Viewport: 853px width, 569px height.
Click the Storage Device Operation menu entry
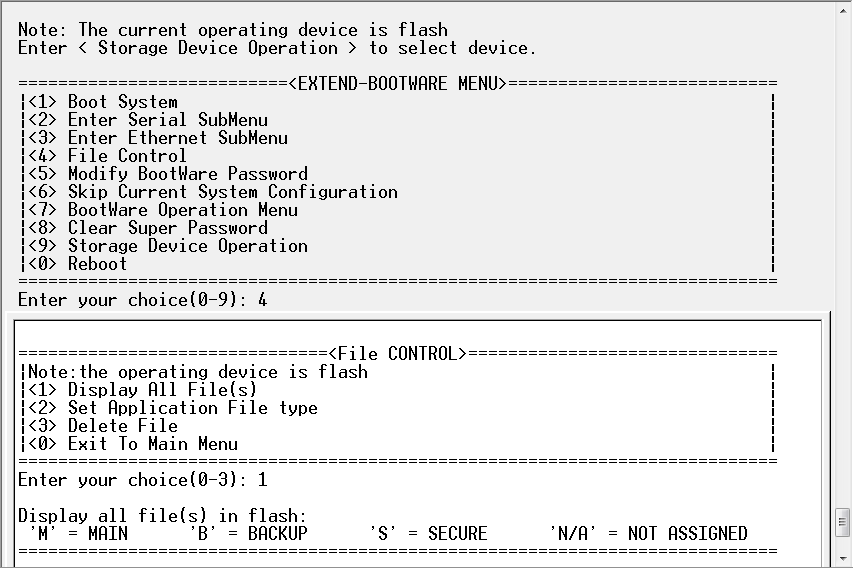(187, 246)
